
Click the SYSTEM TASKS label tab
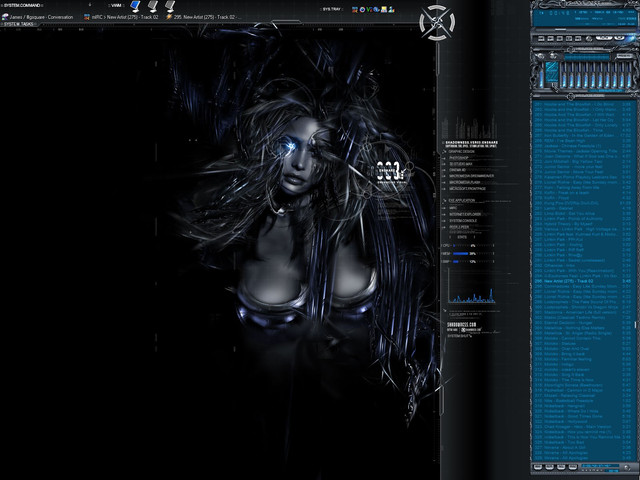coord(19,24)
